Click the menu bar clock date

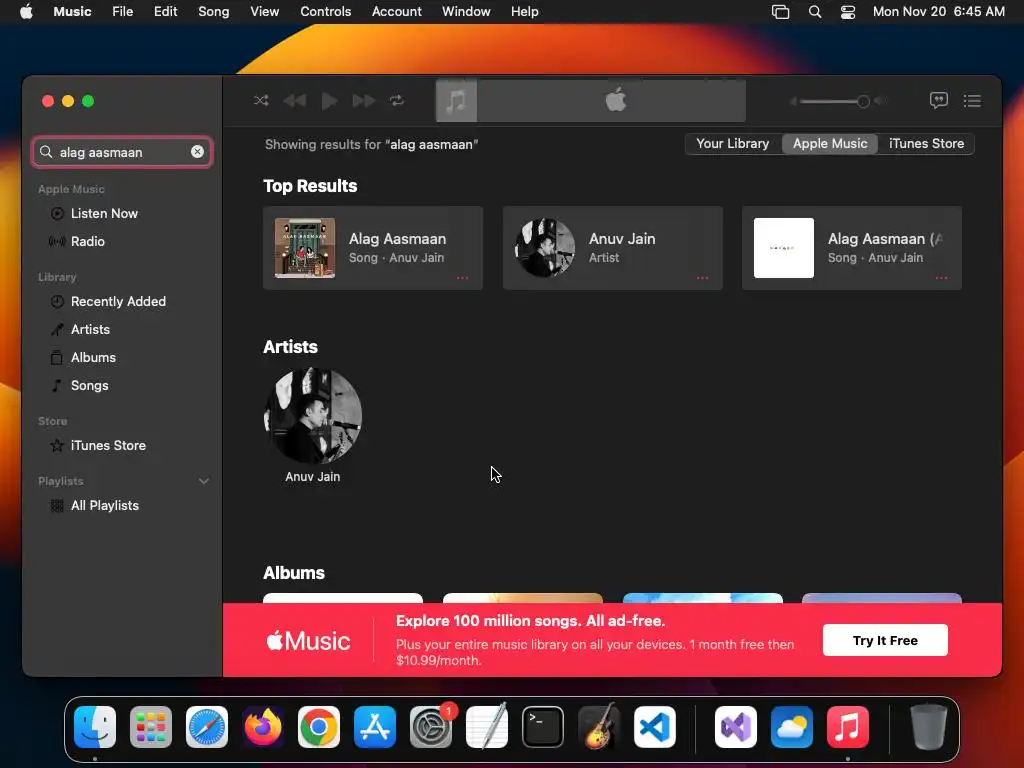pos(938,12)
